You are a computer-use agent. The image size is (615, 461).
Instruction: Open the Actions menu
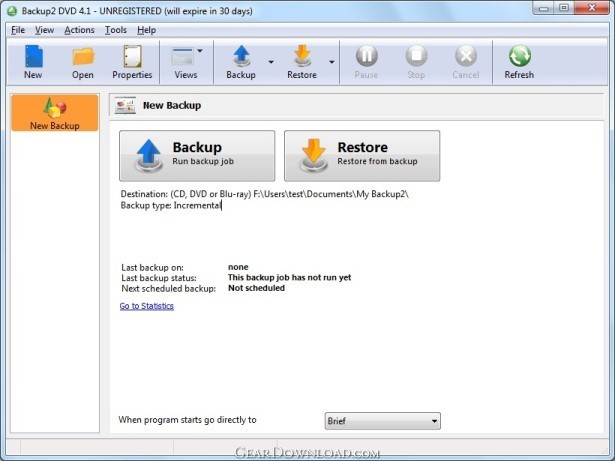point(79,30)
